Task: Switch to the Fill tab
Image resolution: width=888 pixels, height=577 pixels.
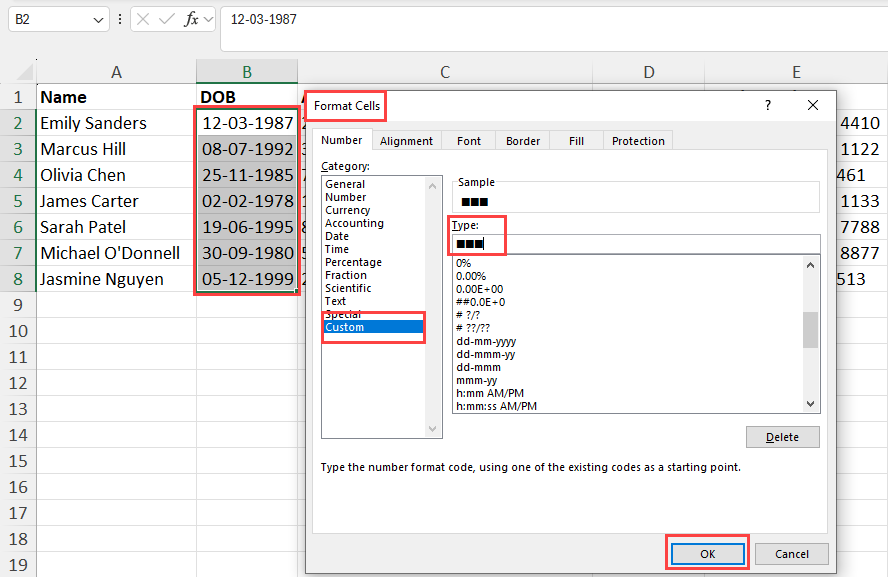Action: coord(577,141)
